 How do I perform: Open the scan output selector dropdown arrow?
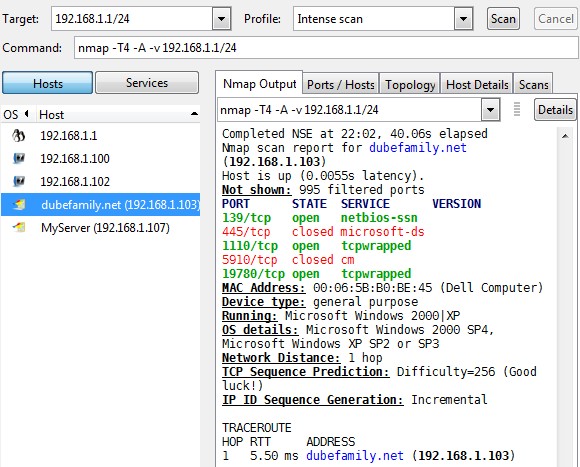490,109
